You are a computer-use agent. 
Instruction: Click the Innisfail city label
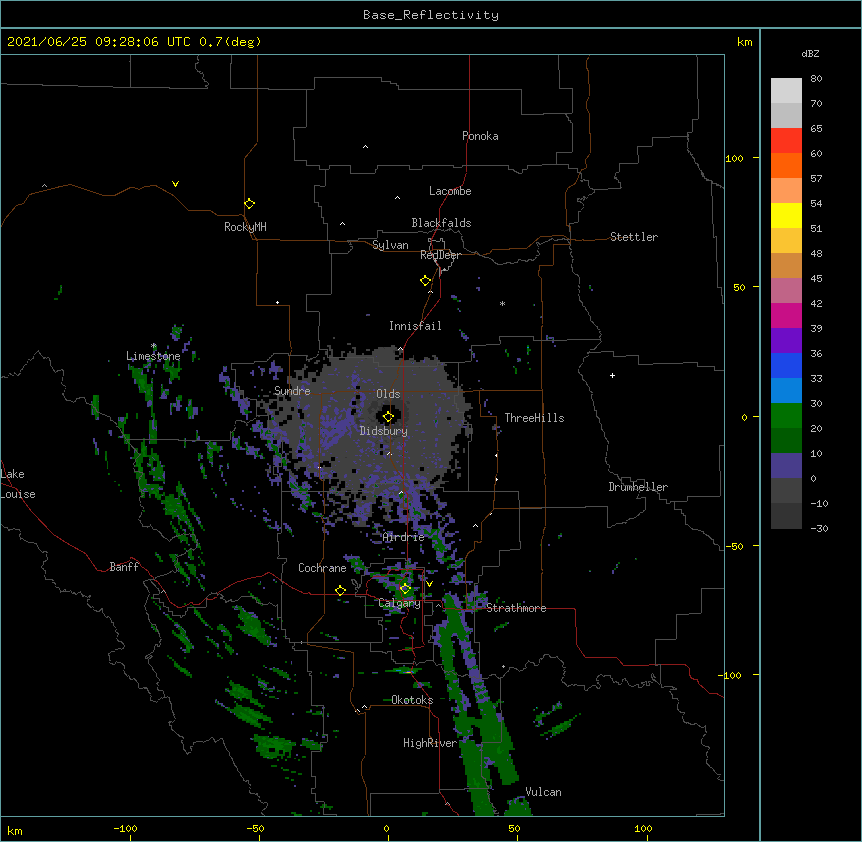(x=415, y=326)
